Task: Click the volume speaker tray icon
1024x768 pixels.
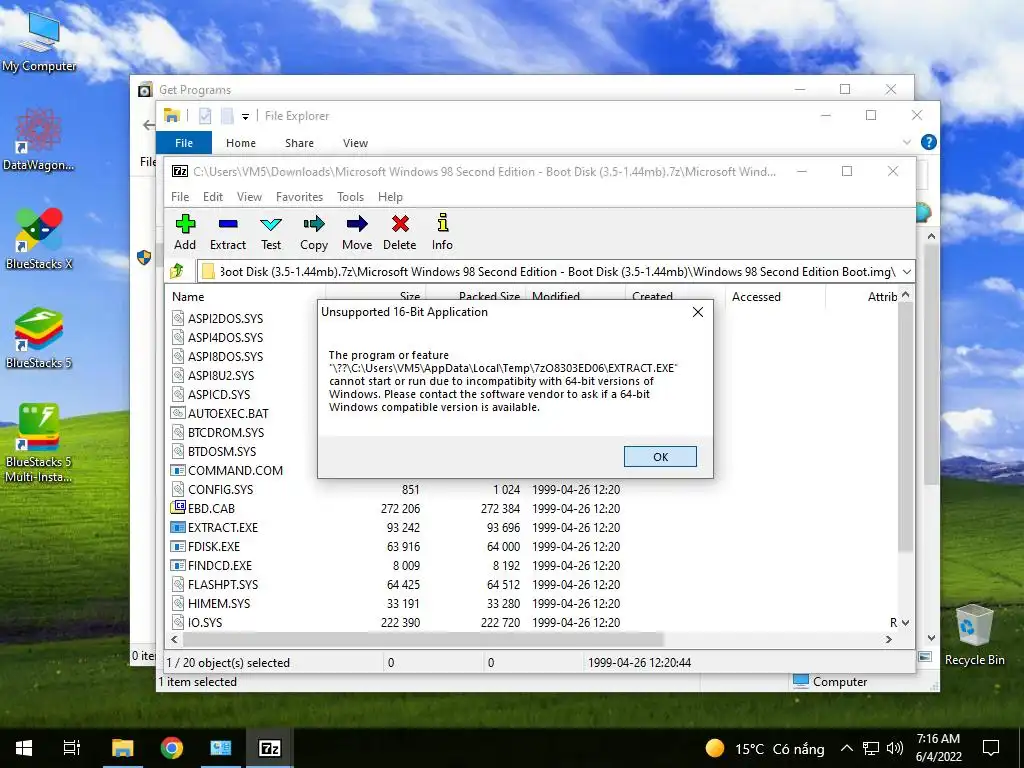Action: [895, 748]
